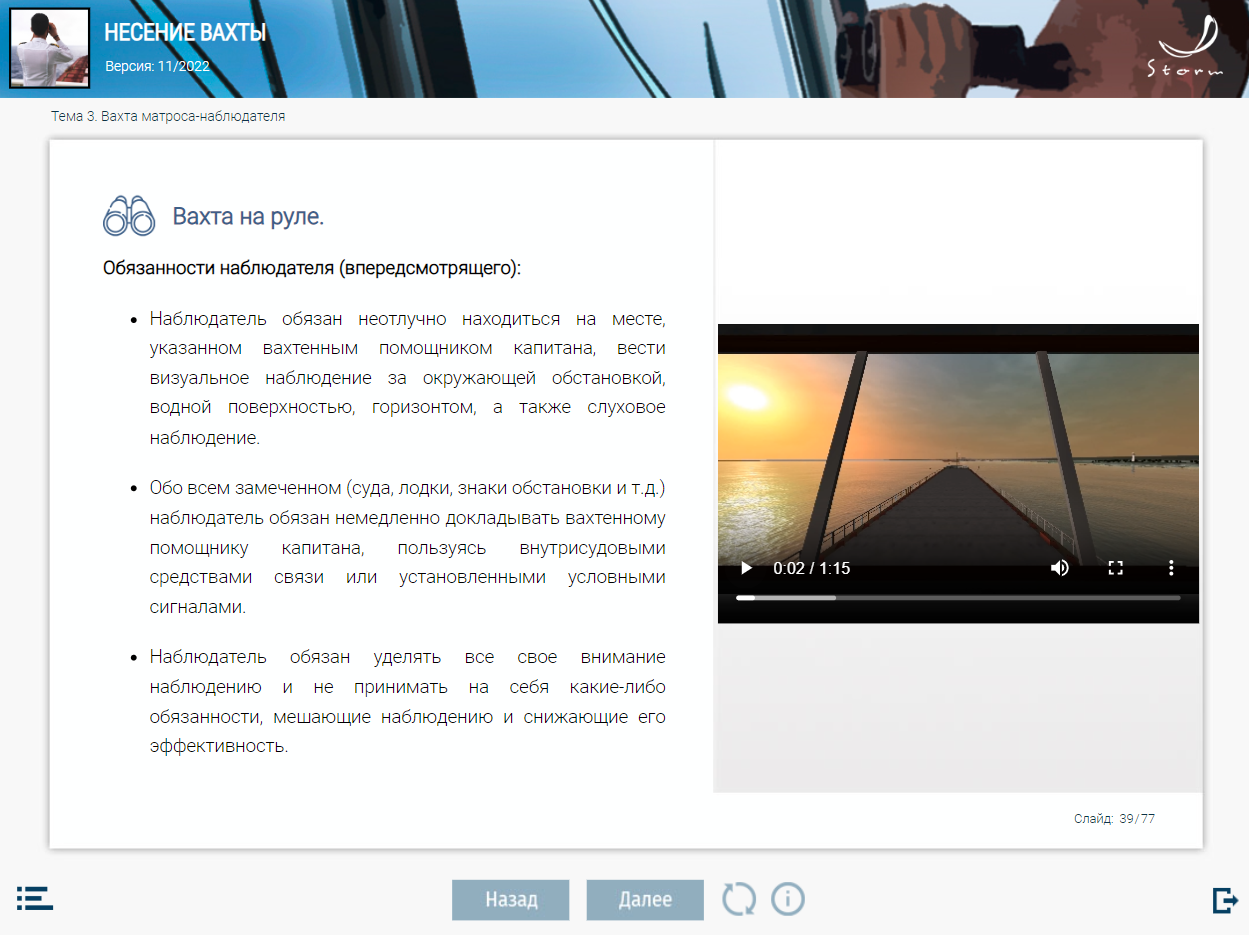Mute the video sound
The image size is (1249, 935).
(1060, 568)
